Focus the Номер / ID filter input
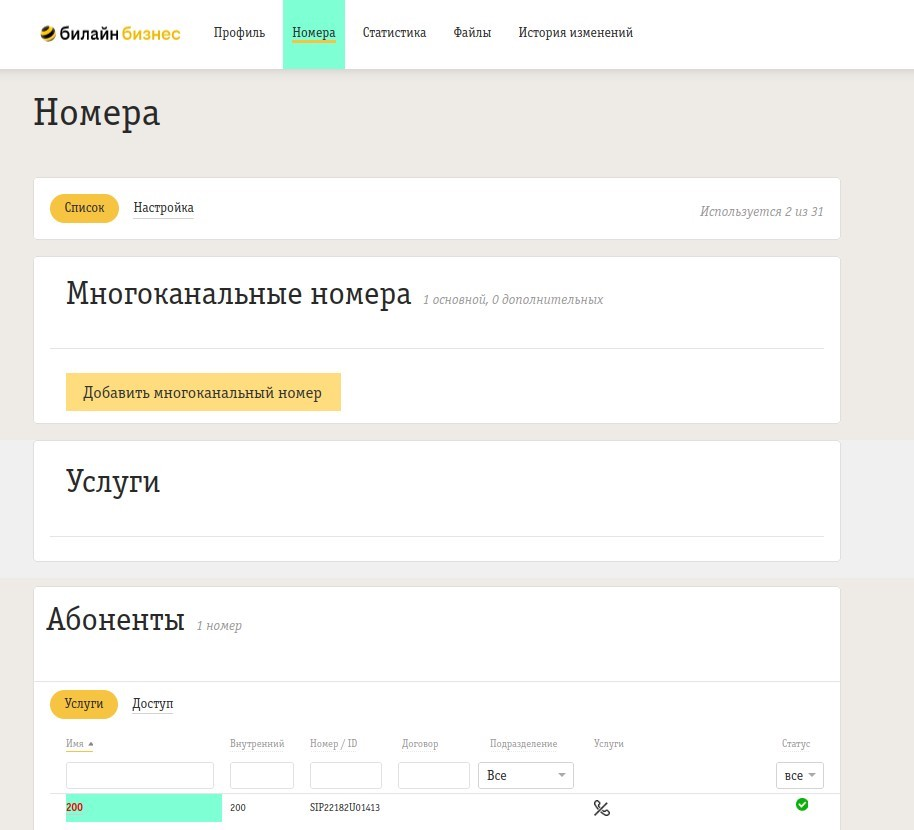The width and height of the screenshot is (914, 830). tap(346, 776)
